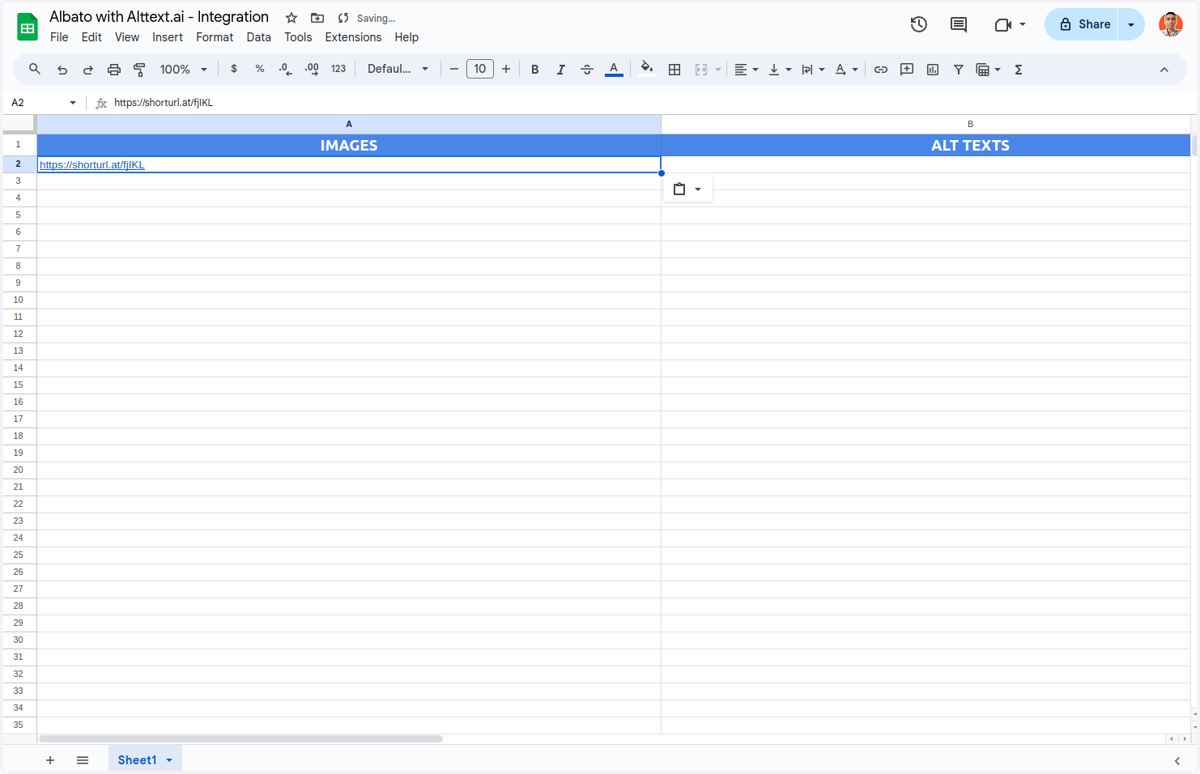Open the Format menu
This screenshot has width=1200, height=774.
pyautogui.click(x=214, y=37)
